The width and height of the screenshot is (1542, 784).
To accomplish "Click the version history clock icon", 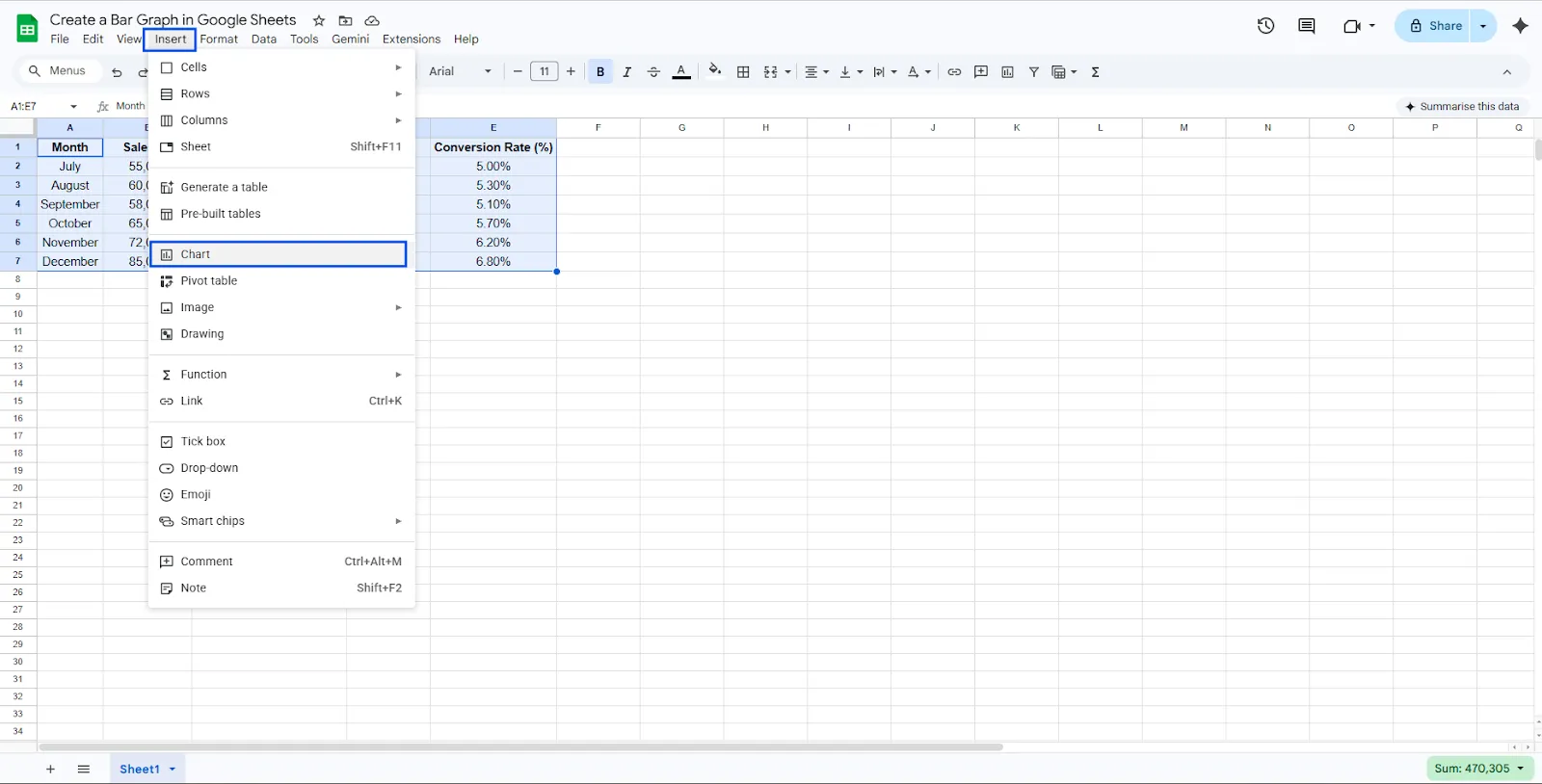I will pyautogui.click(x=1265, y=26).
